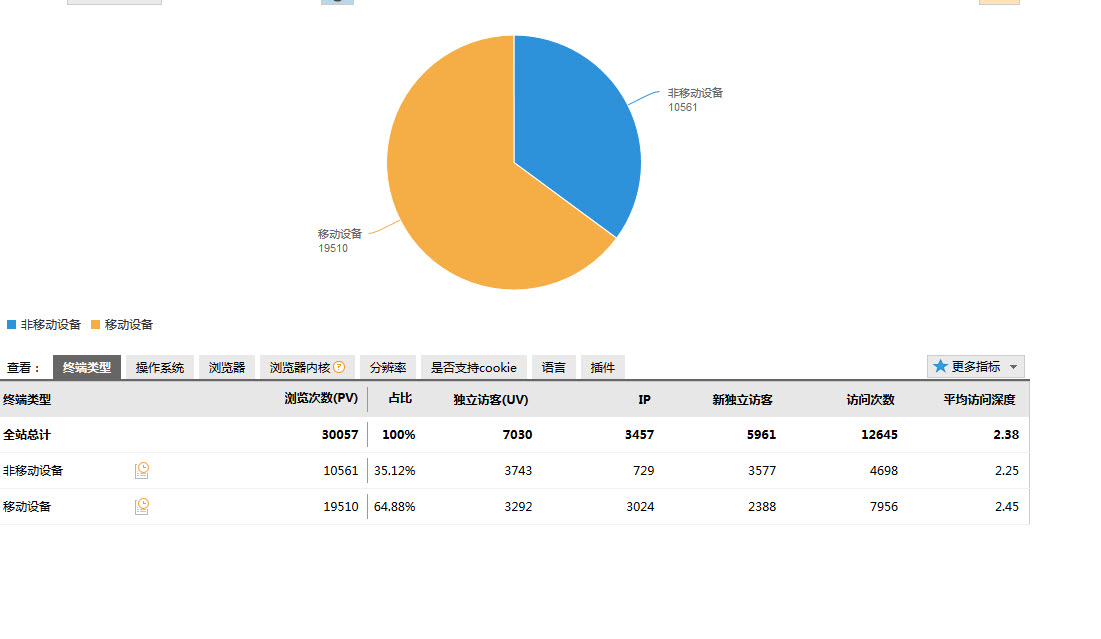
Task: Select the 分辨率 tab
Action: [388, 368]
